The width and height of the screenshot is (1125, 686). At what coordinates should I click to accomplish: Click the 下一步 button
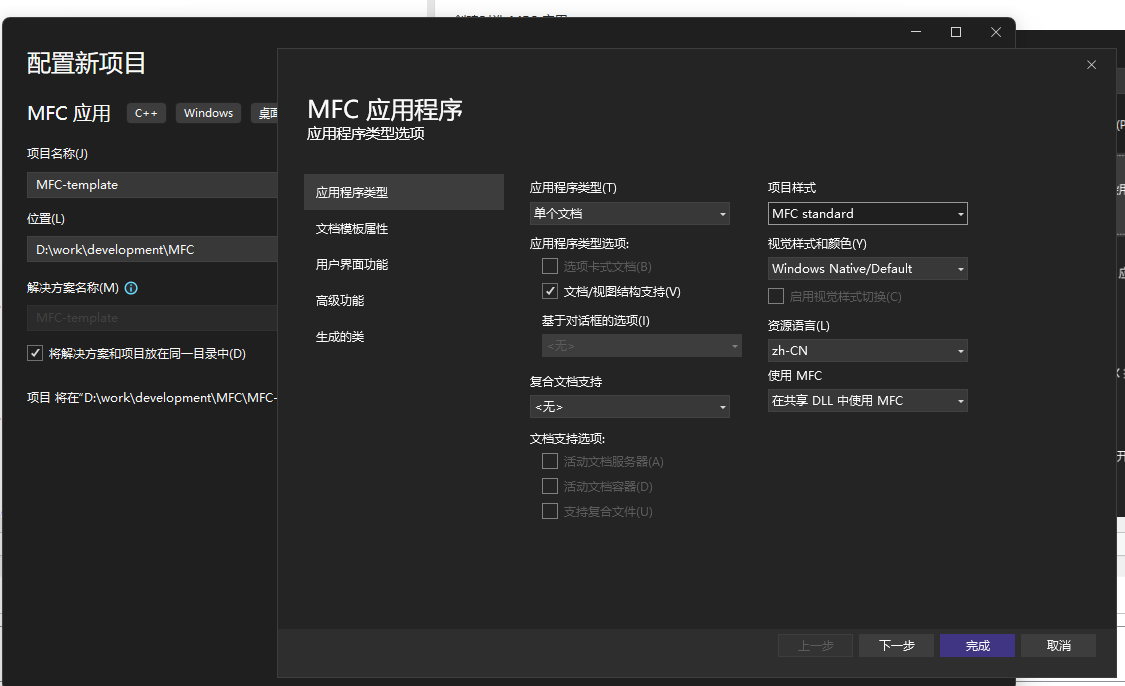click(x=896, y=645)
